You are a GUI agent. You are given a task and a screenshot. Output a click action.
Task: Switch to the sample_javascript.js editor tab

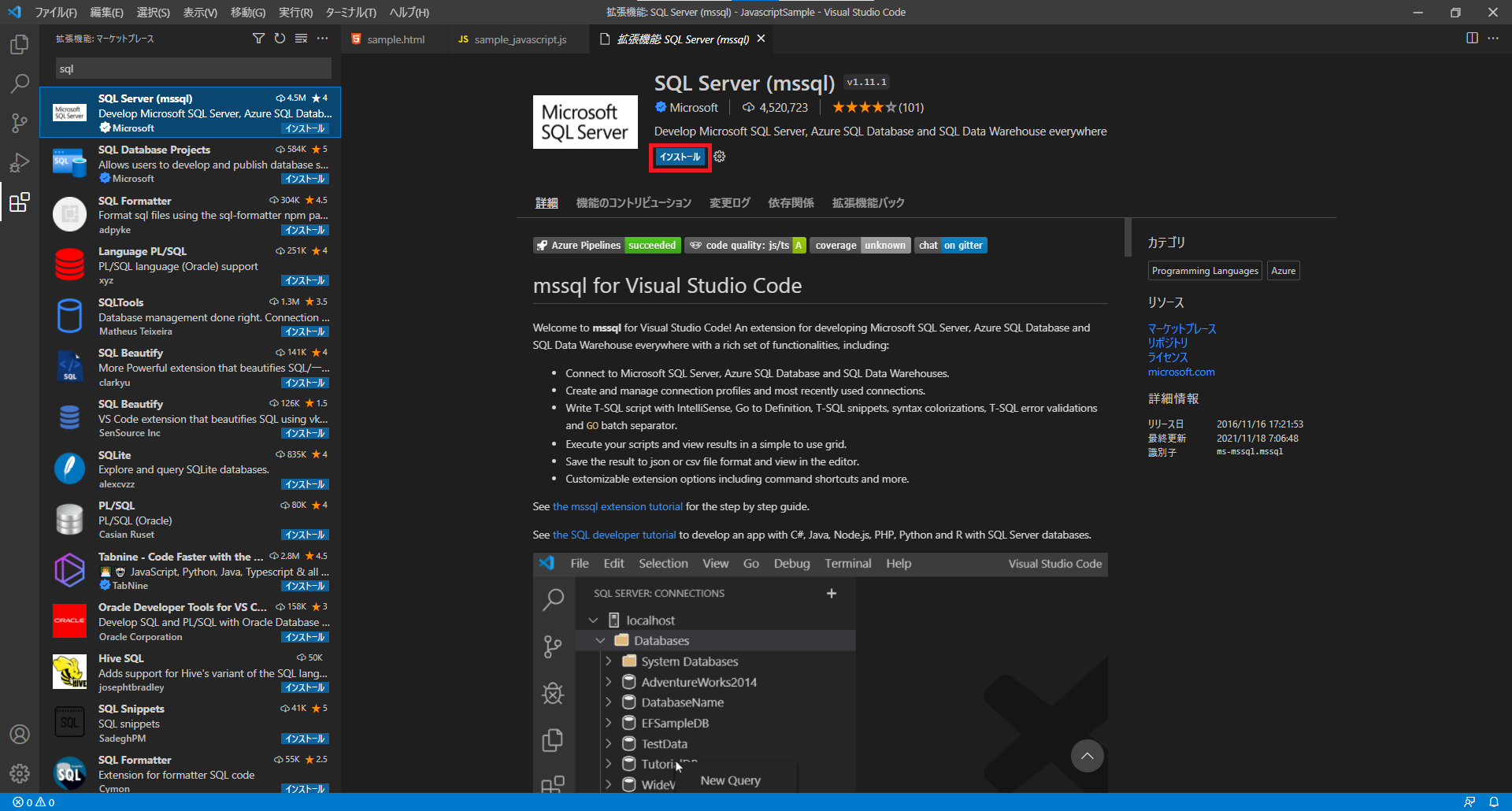pyautogui.click(x=519, y=39)
